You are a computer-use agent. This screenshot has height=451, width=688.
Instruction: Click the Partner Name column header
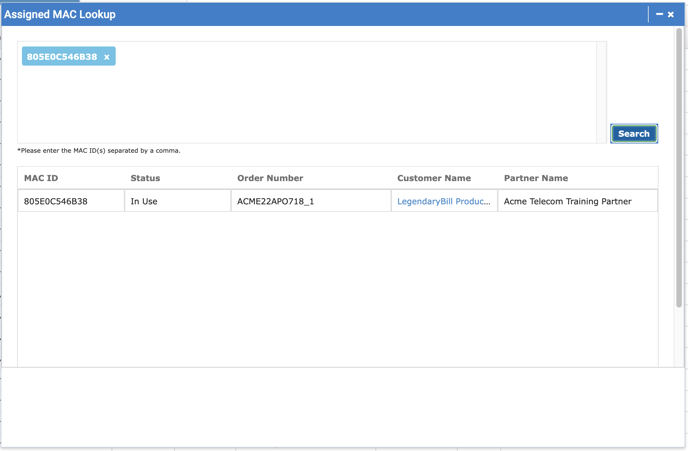point(536,178)
